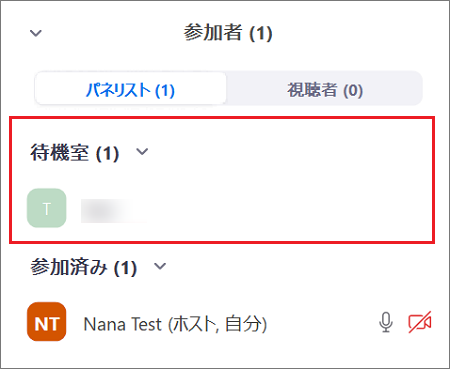Viewport: 450px width, 369px height.
Task: Click the 参加済み (1) section header
Action: pyautogui.click(x=84, y=267)
